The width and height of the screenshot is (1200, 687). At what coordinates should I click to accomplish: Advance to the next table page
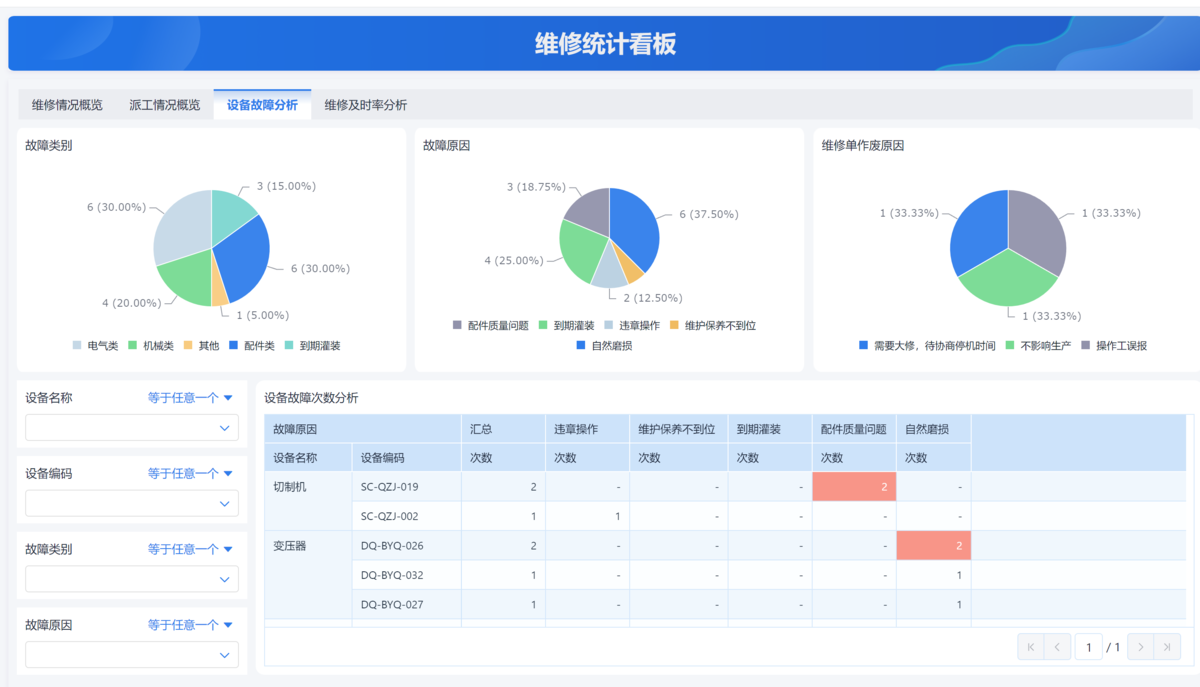1141,647
